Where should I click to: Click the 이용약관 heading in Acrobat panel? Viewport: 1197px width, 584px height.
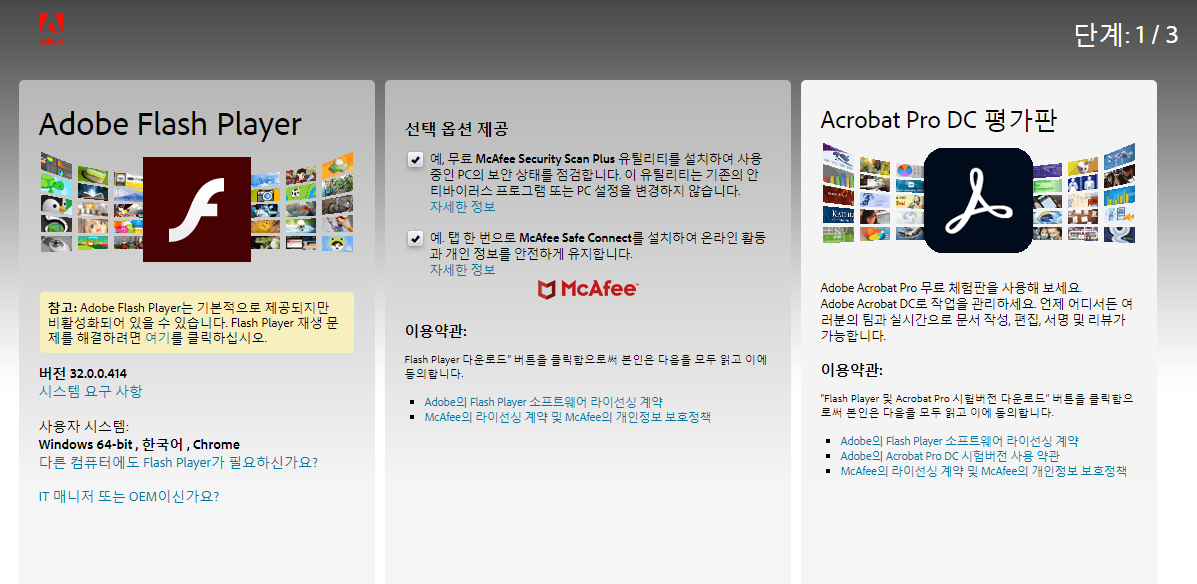pyautogui.click(x=852, y=370)
